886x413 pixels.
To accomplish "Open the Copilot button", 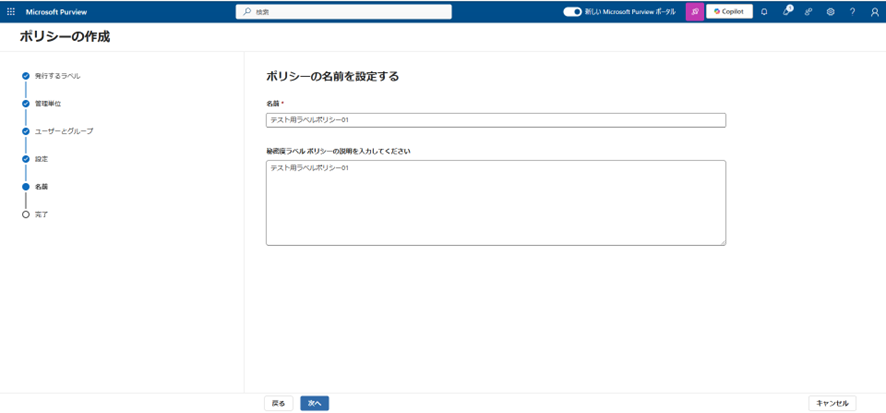I will (729, 12).
